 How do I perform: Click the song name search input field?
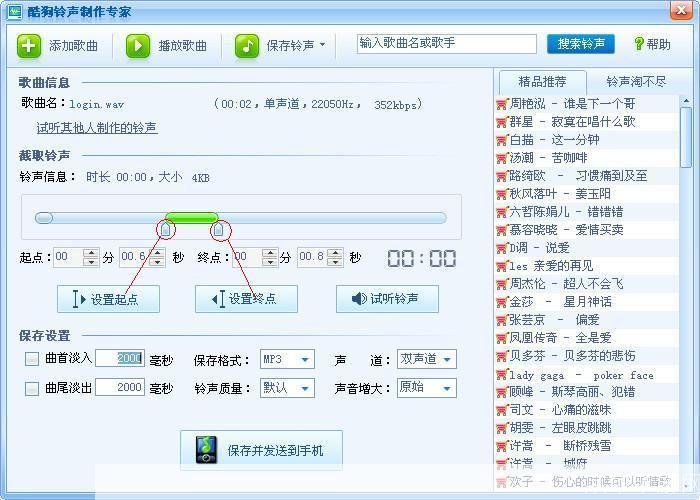(447, 44)
